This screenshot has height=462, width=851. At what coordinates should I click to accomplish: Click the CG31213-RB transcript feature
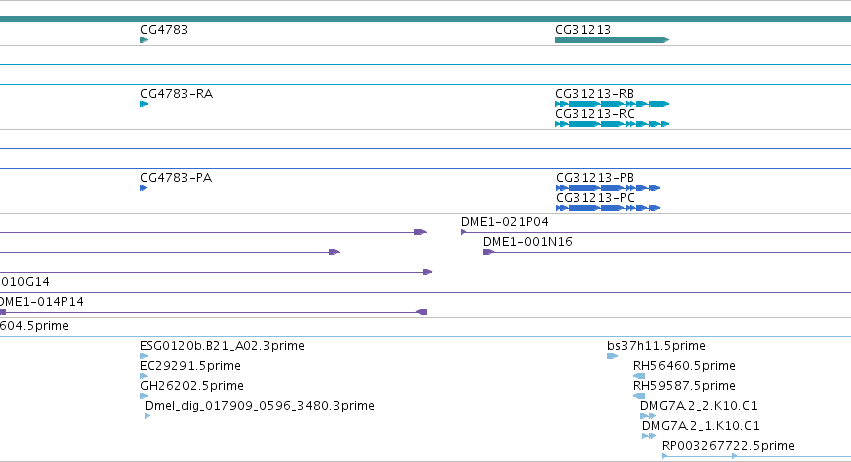pyautogui.click(x=612, y=104)
